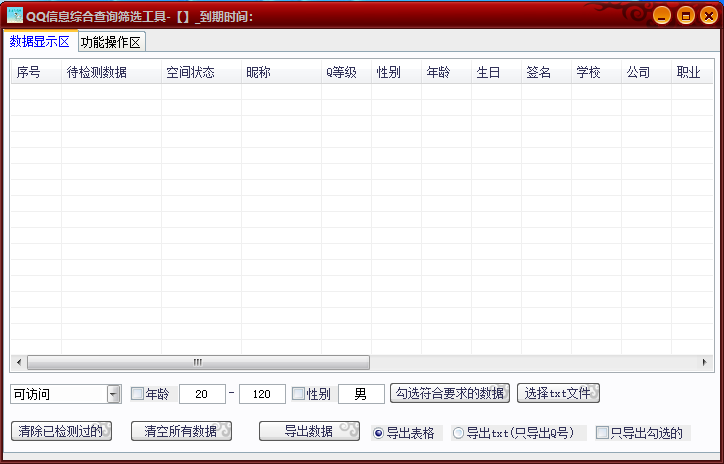Click the Q等级 column header
This screenshot has height=464, width=724.
(x=346, y=72)
